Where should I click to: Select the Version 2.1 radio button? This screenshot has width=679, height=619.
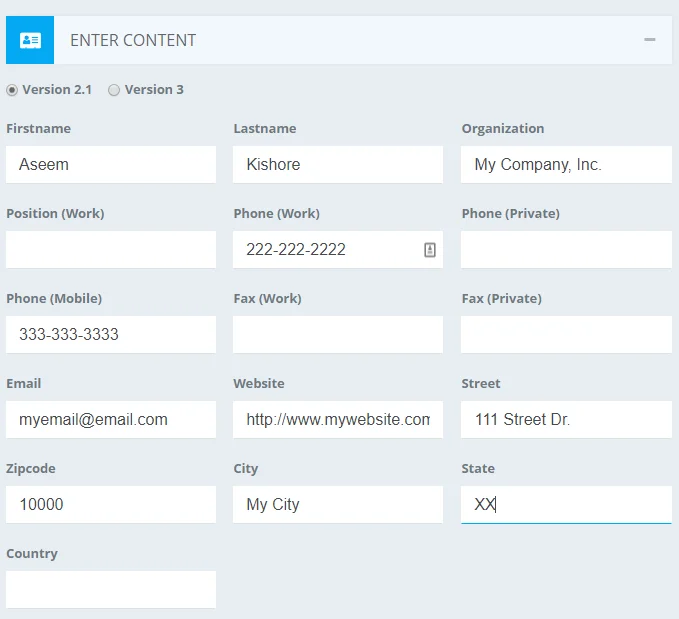(x=12, y=90)
